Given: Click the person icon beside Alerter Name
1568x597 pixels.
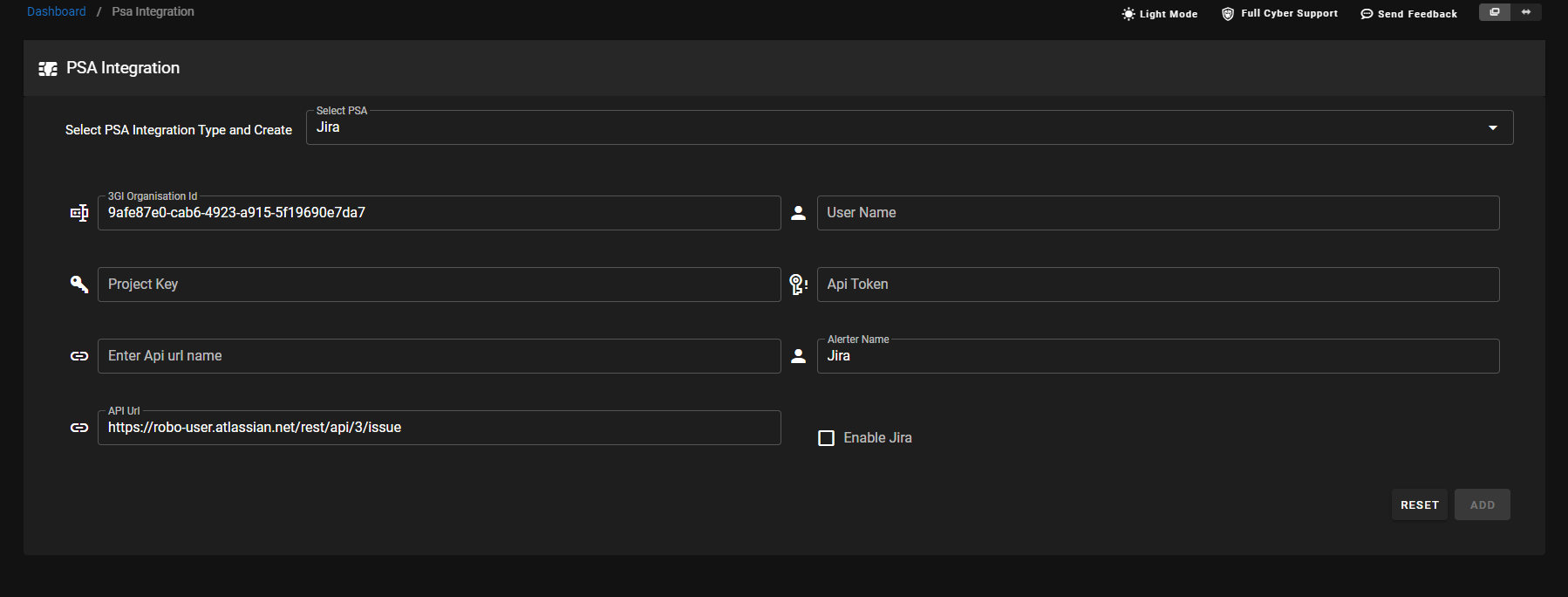Looking at the screenshot, I should point(798,356).
